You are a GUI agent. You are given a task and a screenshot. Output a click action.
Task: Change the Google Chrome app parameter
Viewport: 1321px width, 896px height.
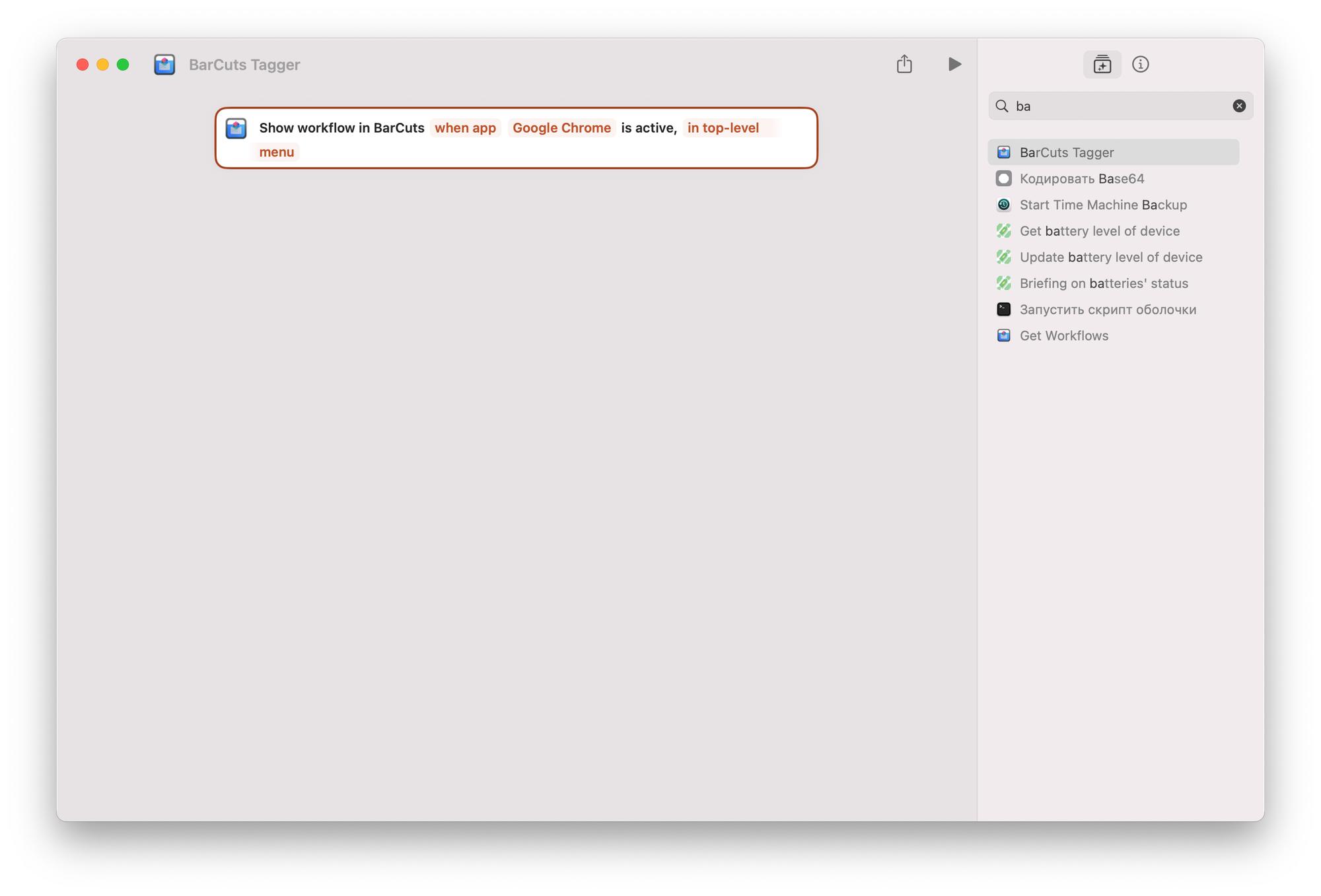(x=561, y=128)
